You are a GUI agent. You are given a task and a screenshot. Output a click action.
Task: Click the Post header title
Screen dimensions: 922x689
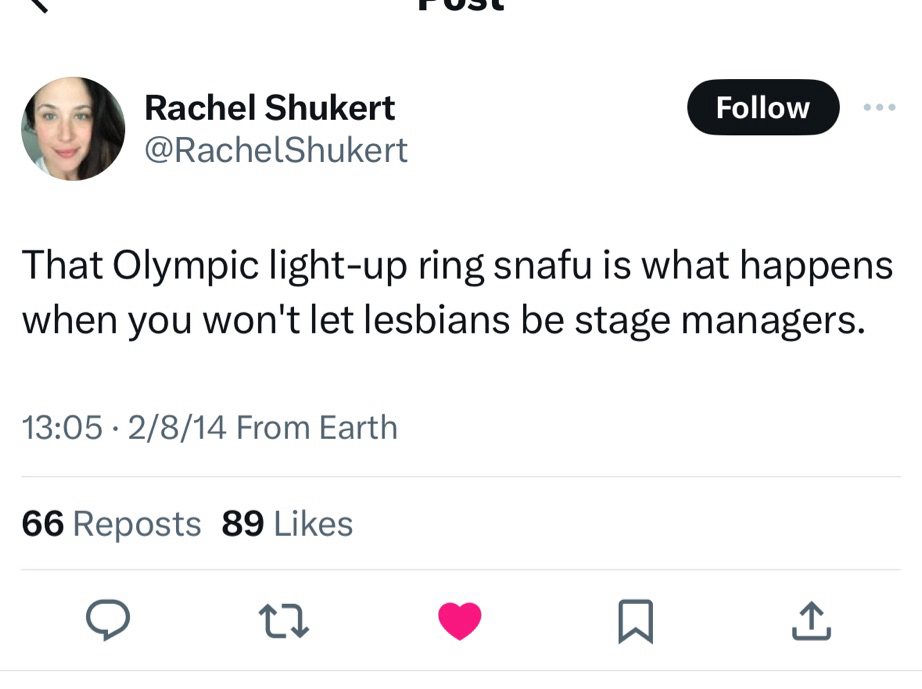[460, 5]
